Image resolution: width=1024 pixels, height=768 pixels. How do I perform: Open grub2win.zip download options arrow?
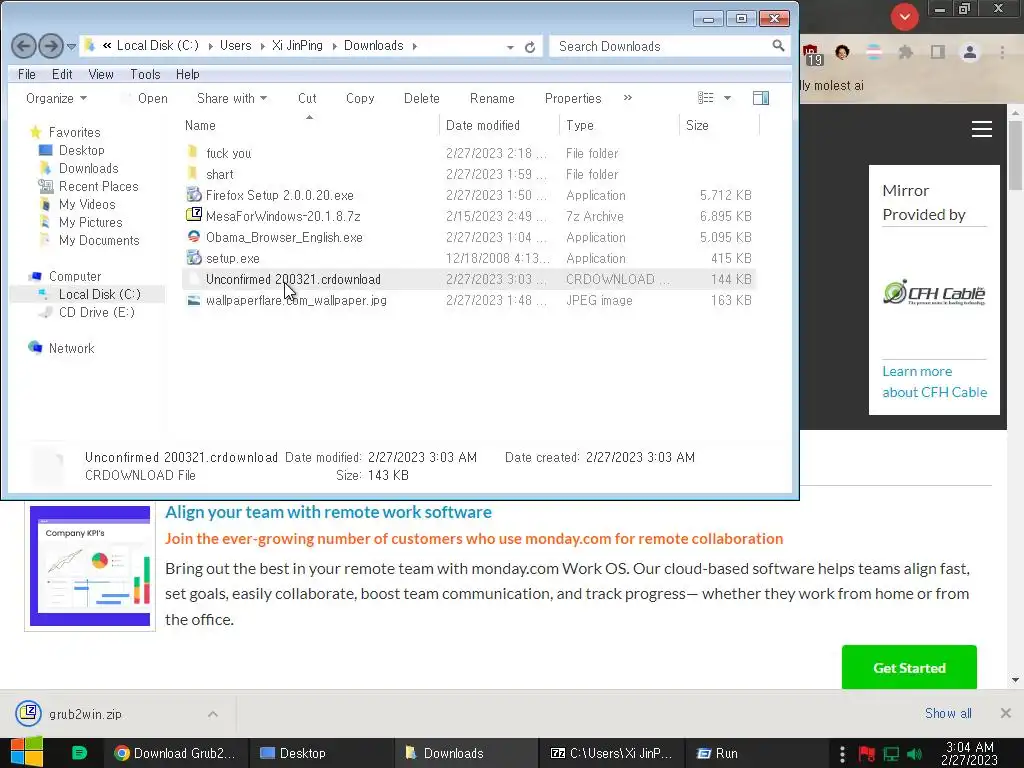pyautogui.click(x=213, y=714)
